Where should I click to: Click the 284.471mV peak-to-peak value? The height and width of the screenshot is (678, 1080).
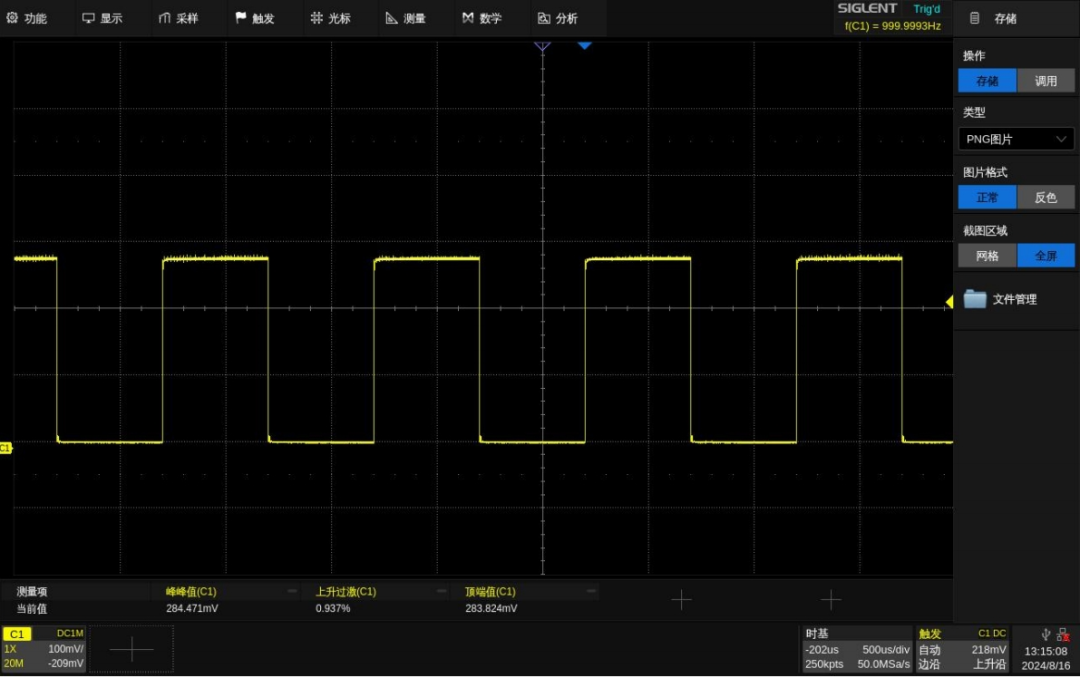[x=192, y=608]
